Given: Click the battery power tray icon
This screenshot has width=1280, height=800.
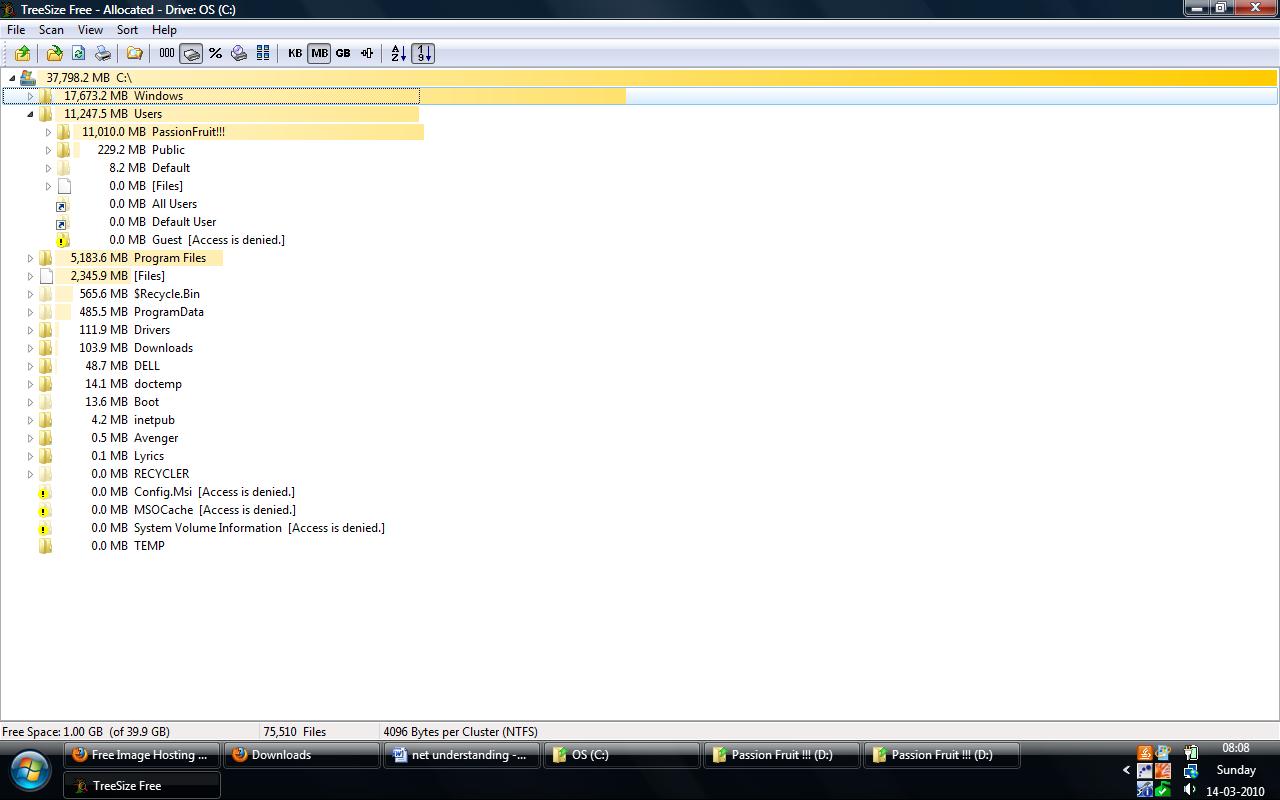Looking at the screenshot, I should 1190,752.
